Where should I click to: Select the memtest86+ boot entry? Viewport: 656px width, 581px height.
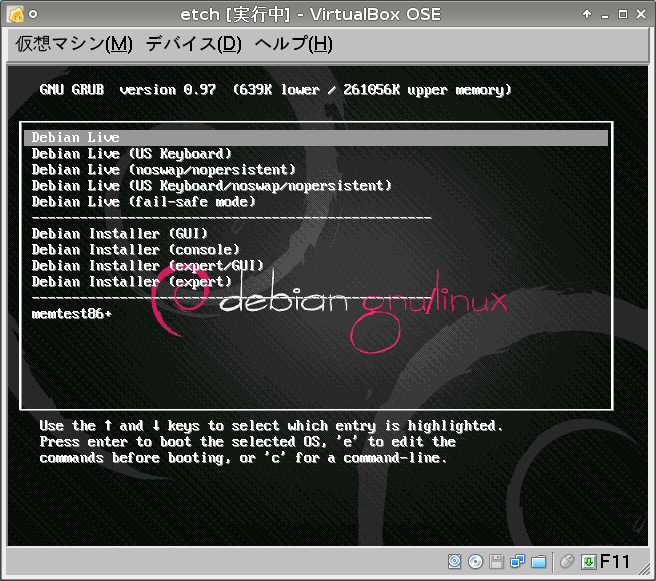(72, 314)
